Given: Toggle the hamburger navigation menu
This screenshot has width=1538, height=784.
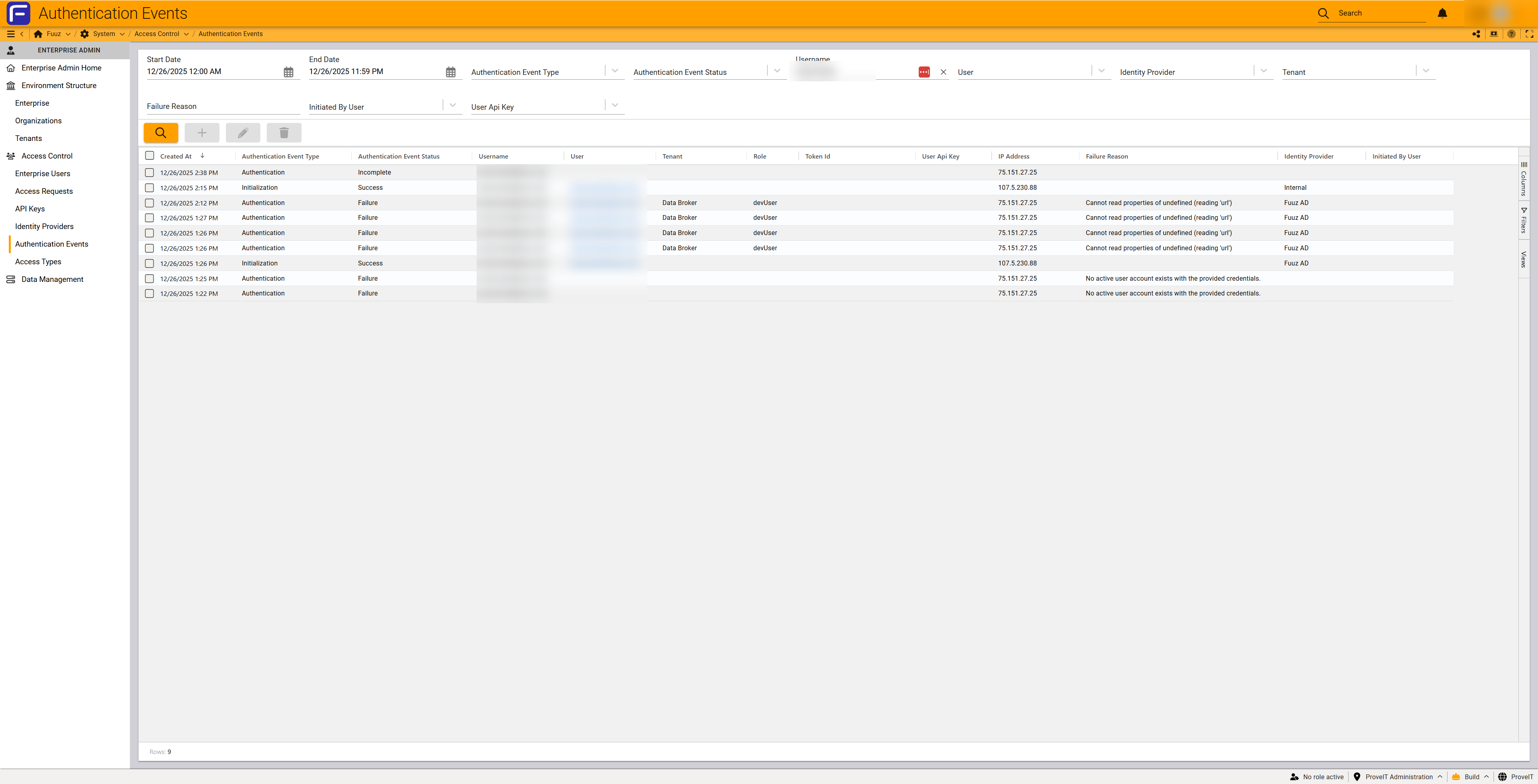Looking at the screenshot, I should point(10,34).
